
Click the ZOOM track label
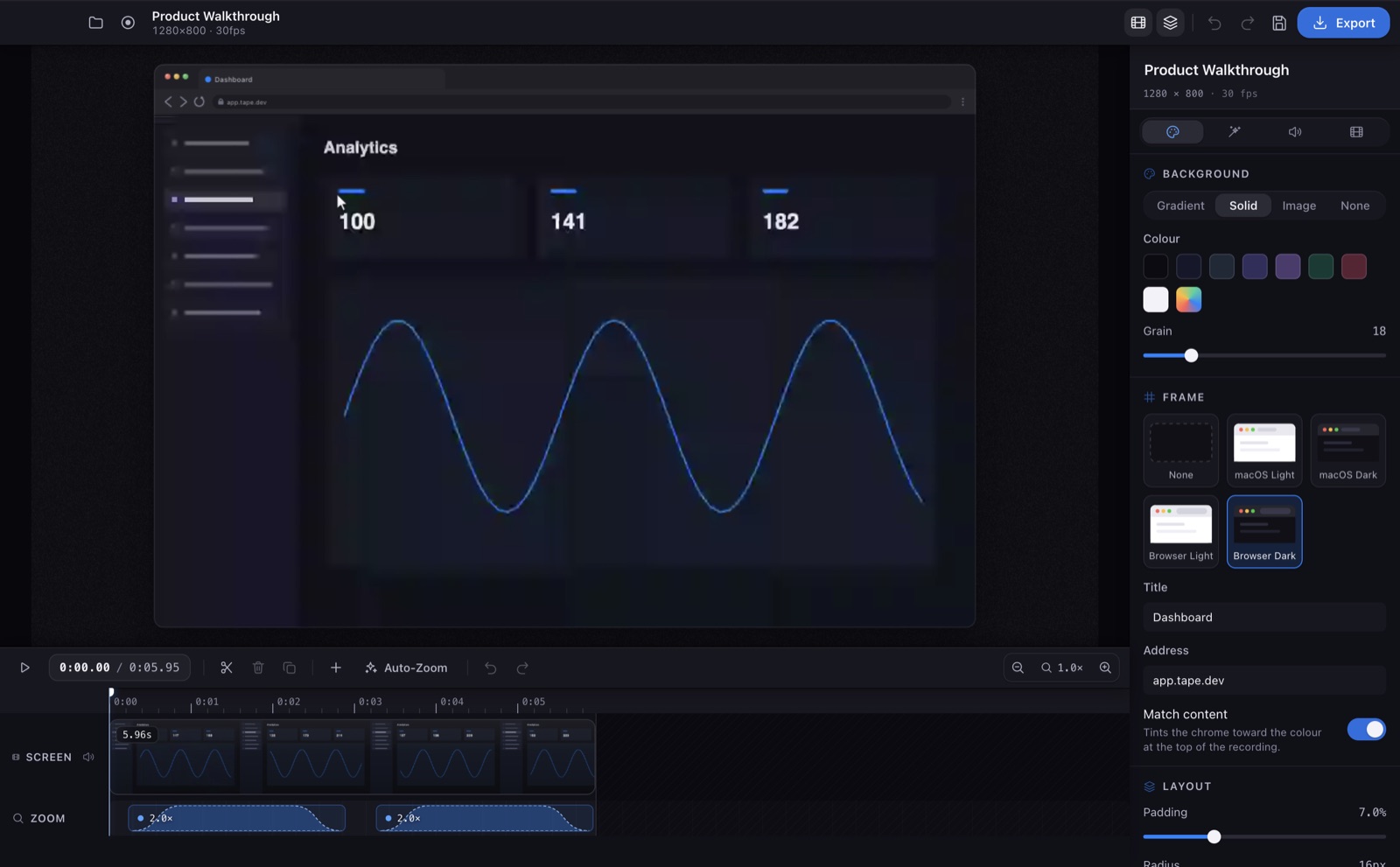tap(39, 819)
